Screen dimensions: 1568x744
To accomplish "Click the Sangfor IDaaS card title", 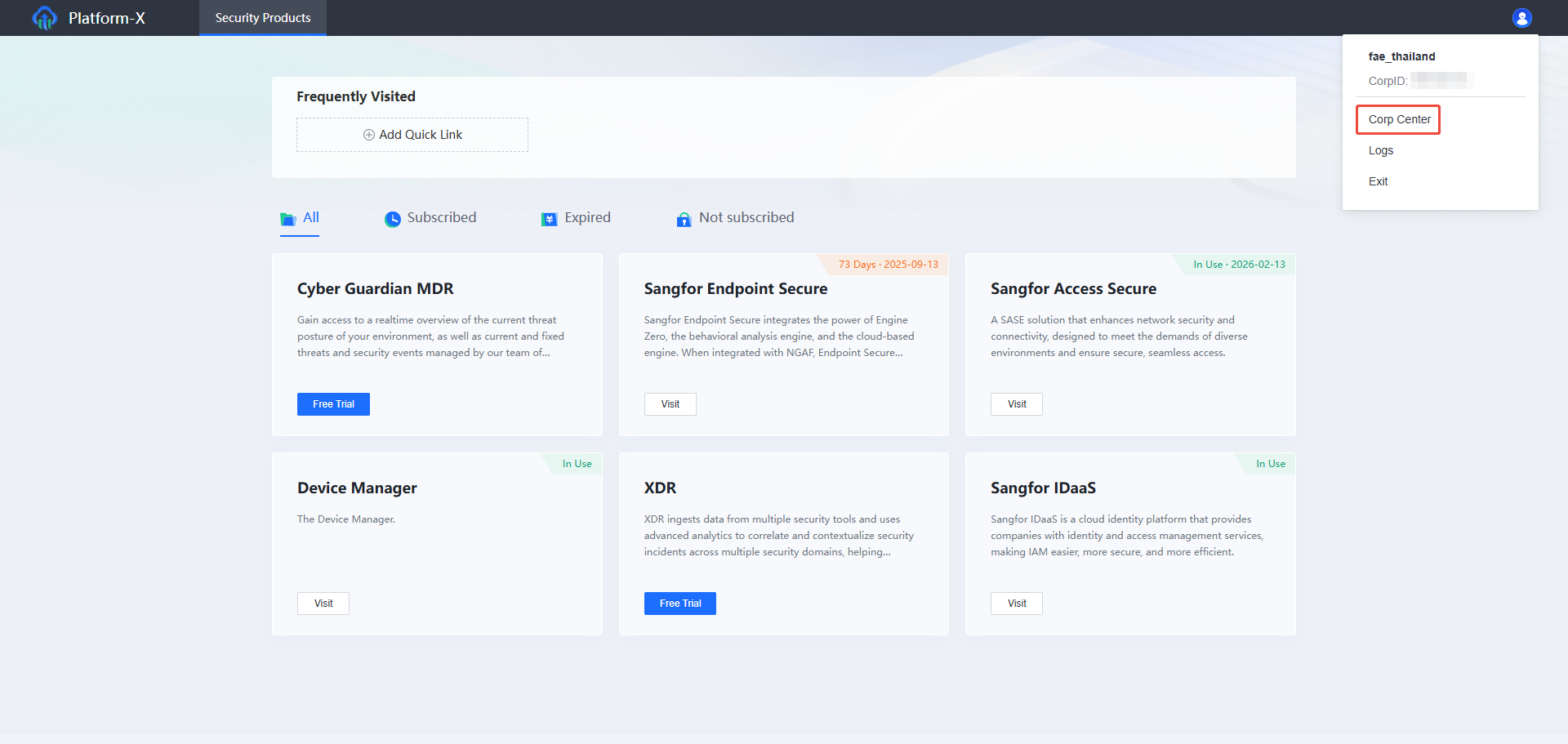I will click(1043, 488).
